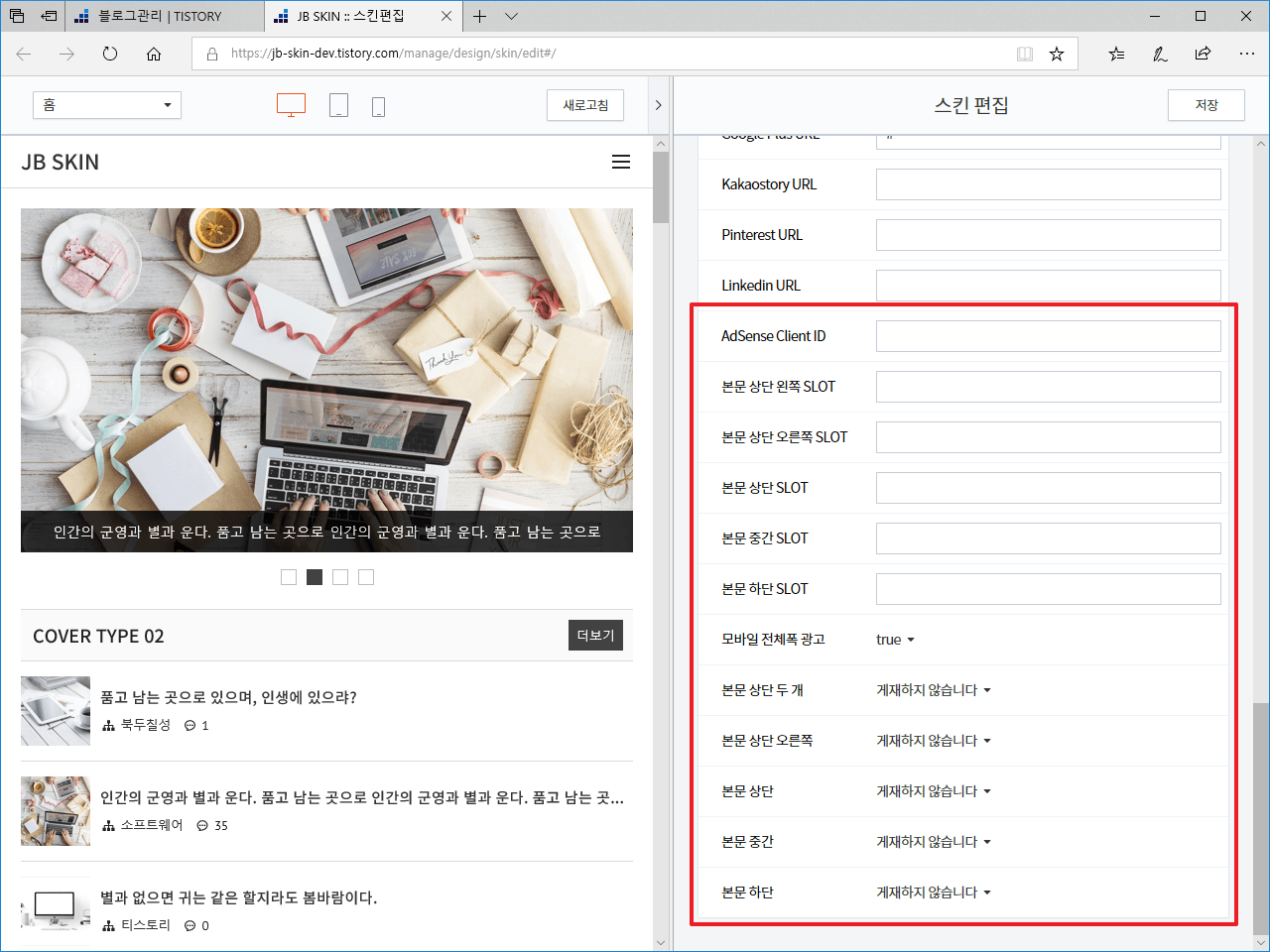Open a new tab with the plus icon
1270x952 pixels.
(x=479, y=16)
